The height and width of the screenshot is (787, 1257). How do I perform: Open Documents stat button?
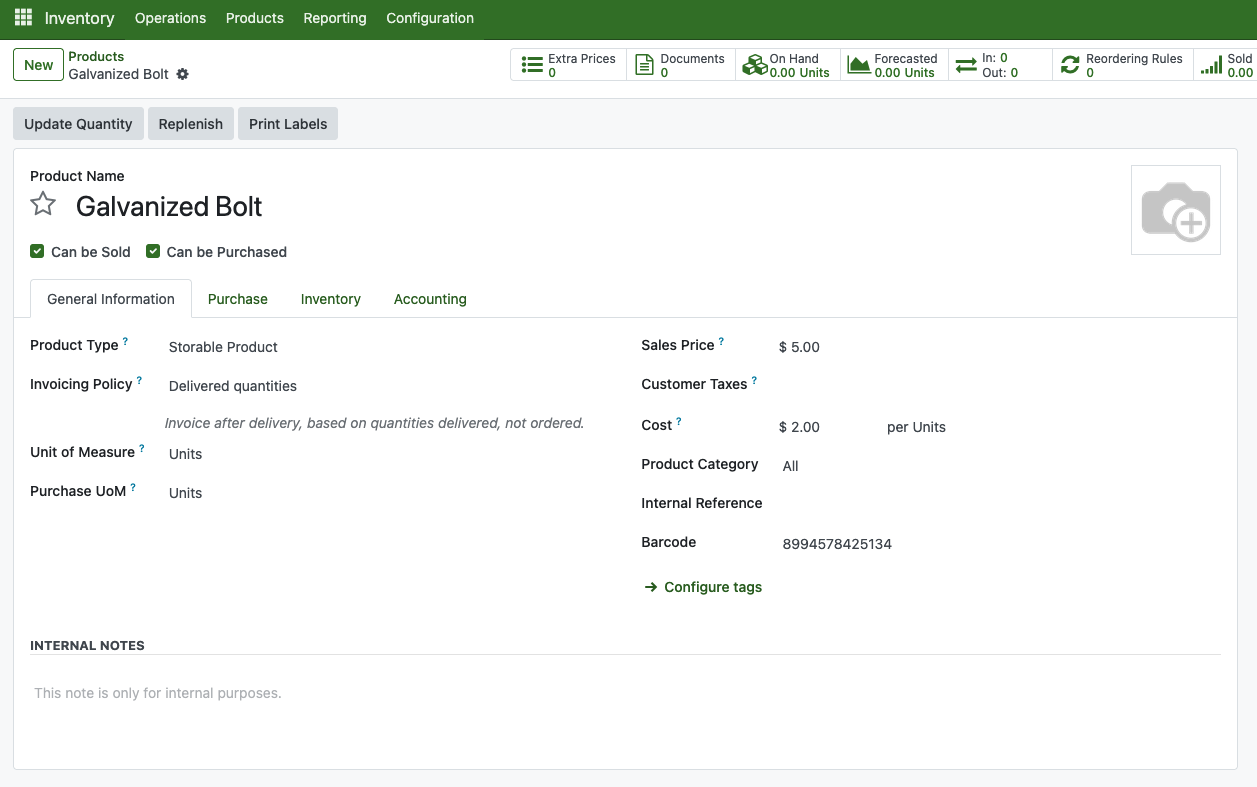tap(644, 65)
